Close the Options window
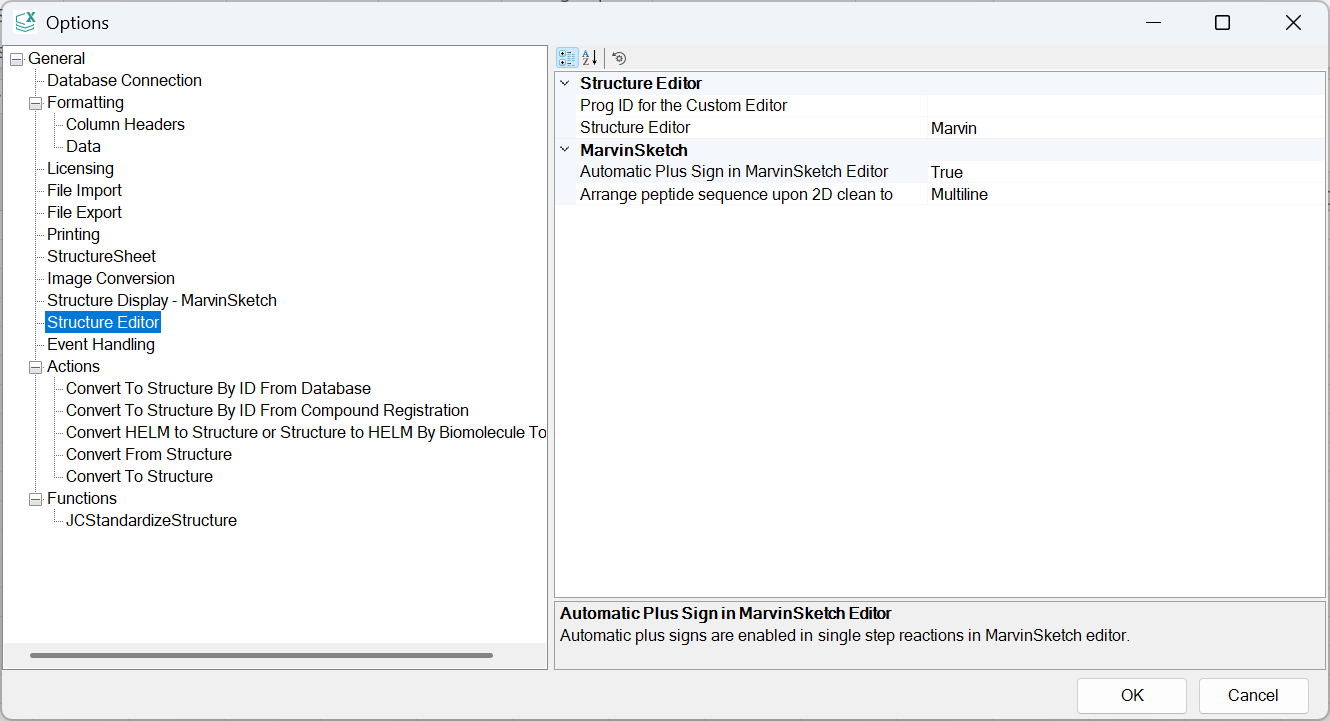This screenshot has width=1330, height=721. click(1293, 23)
